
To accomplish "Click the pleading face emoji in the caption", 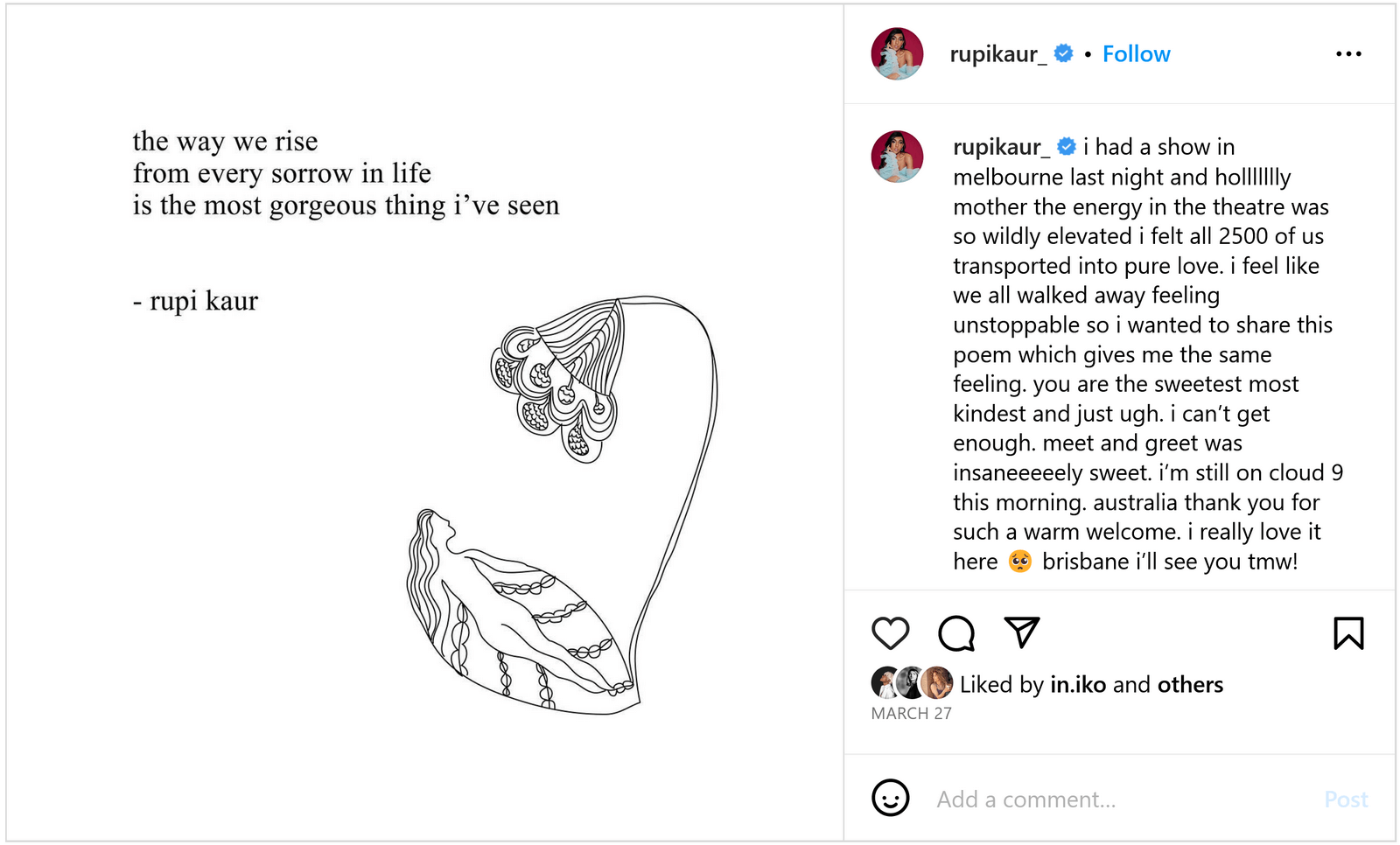I will click(x=1019, y=560).
